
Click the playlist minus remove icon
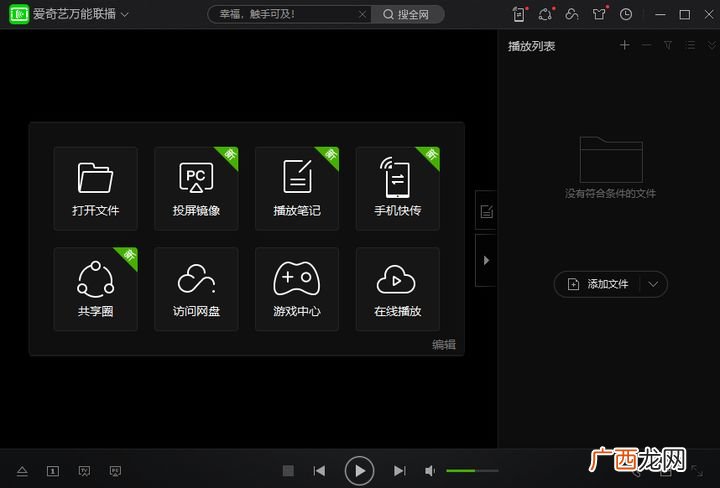point(647,45)
